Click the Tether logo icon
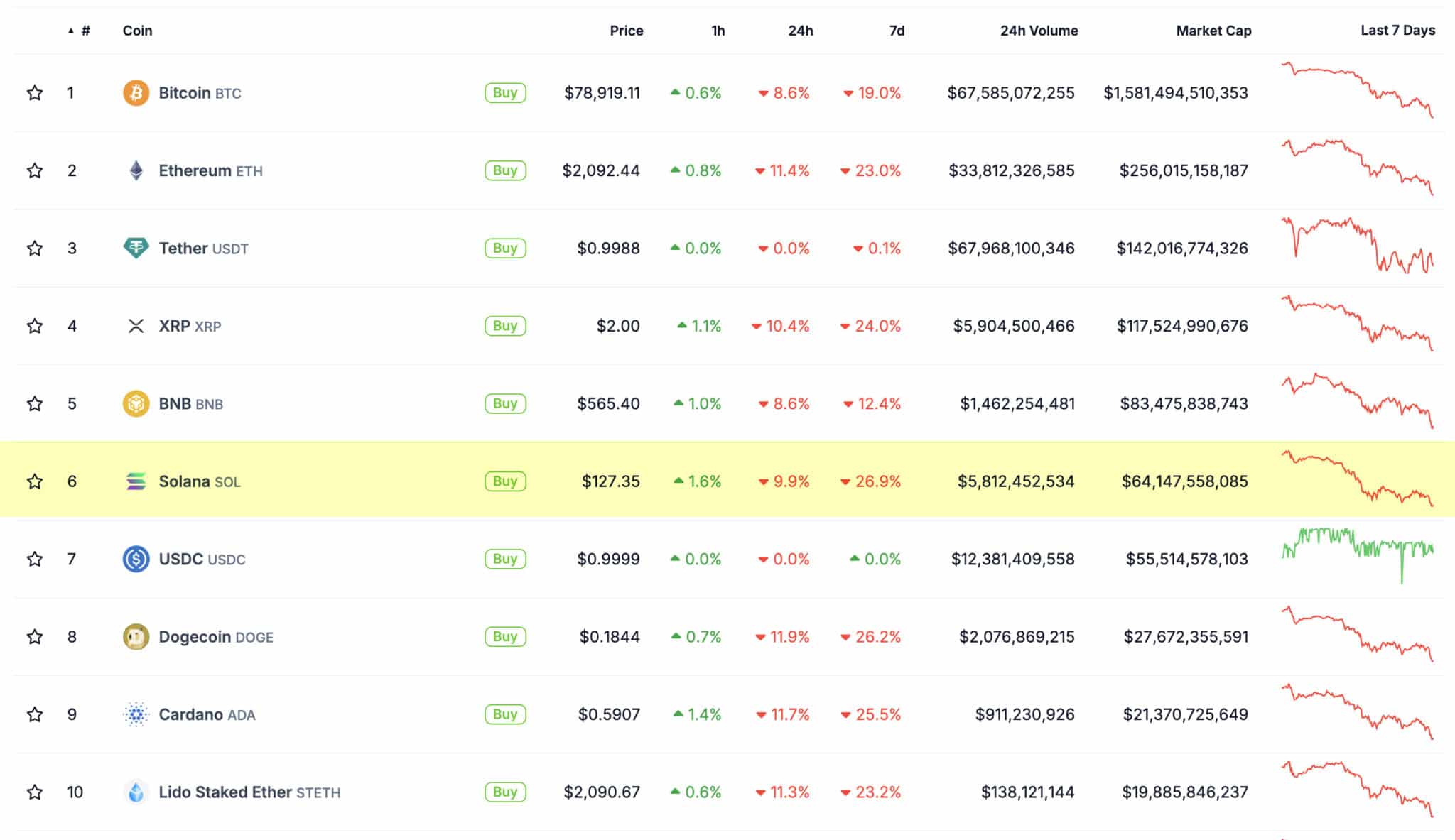1455x840 pixels. (136, 248)
